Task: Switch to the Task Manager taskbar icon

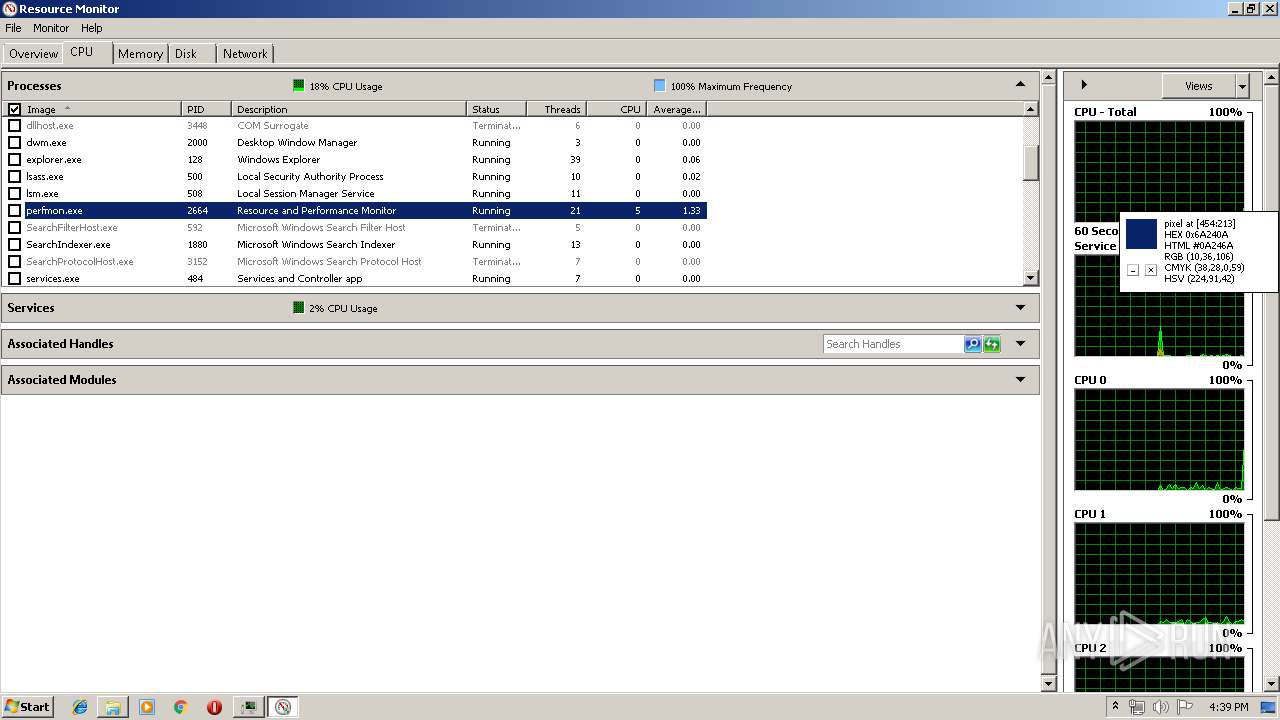Action: point(248,707)
